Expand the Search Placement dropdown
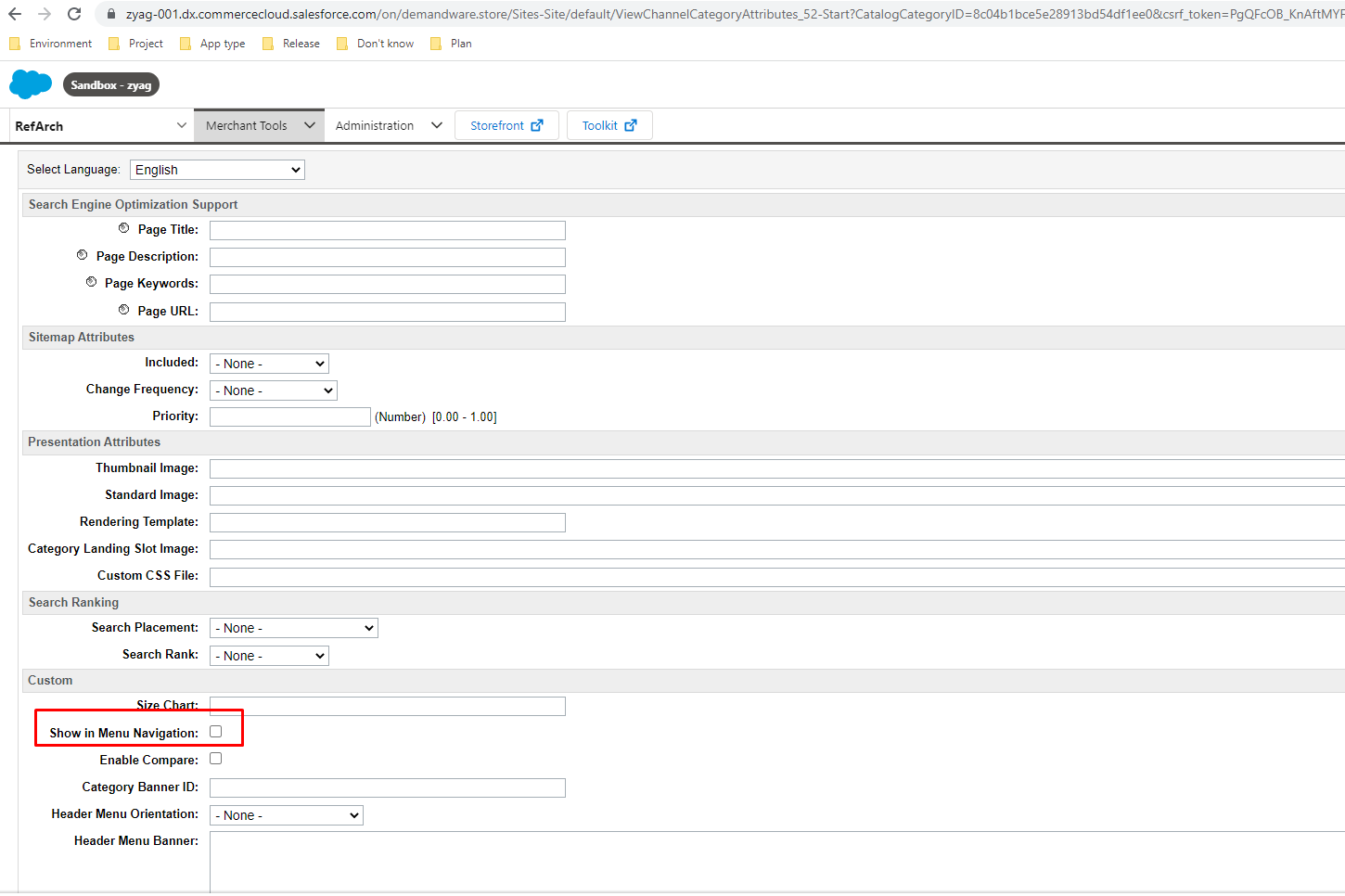Image resolution: width=1345 pixels, height=896 pixels. pyautogui.click(x=293, y=628)
